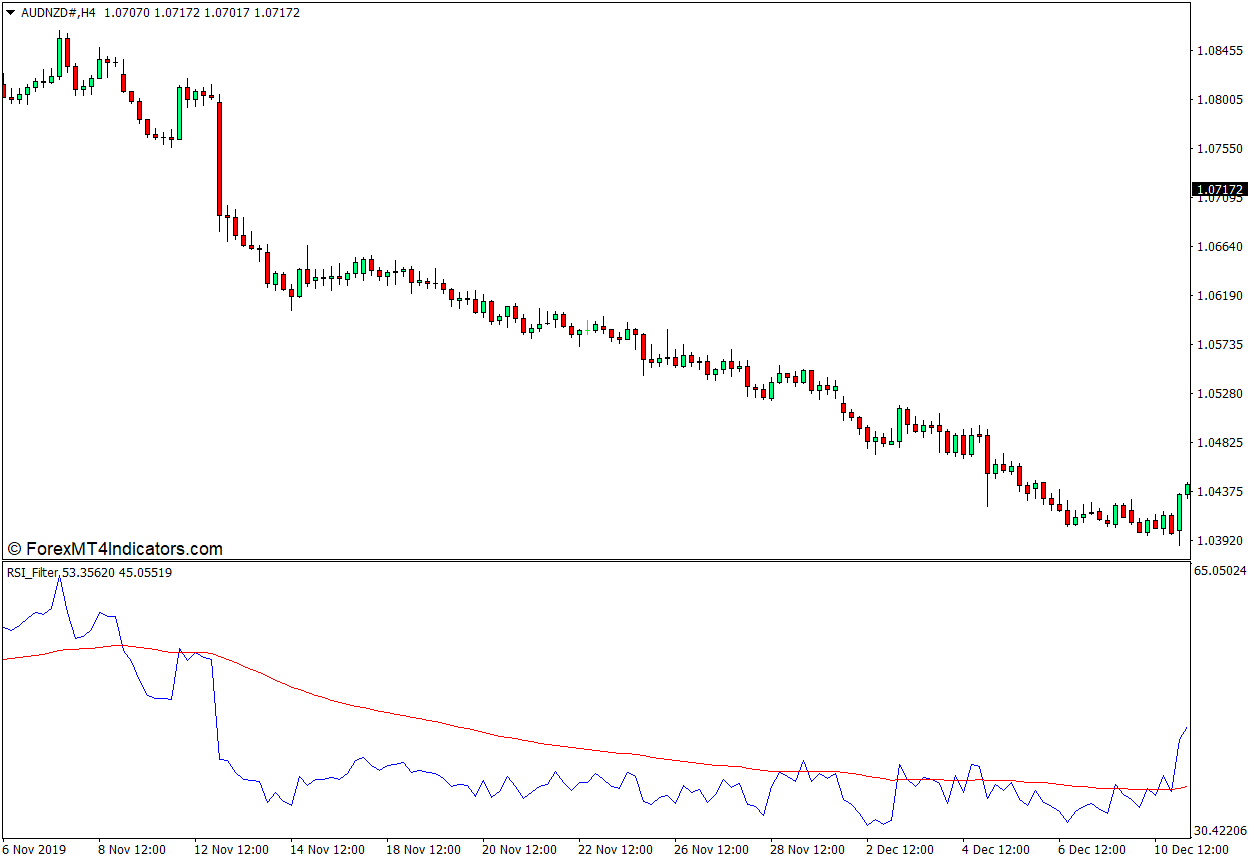This screenshot has width=1254, height=862.
Task: Open the ForexMT4Indicators.com watermark link
Action: [x=115, y=549]
